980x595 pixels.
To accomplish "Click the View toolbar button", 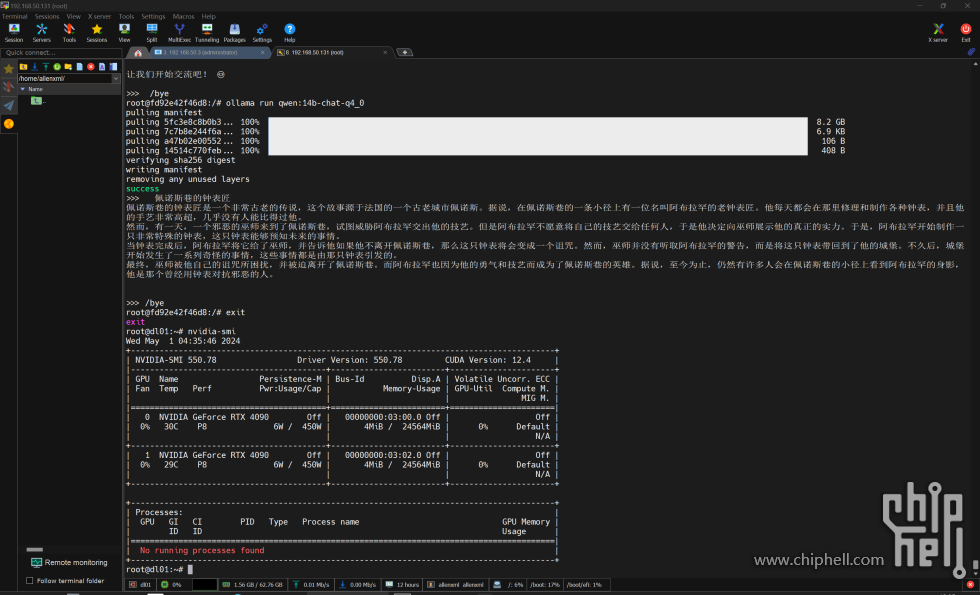I will (124, 32).
